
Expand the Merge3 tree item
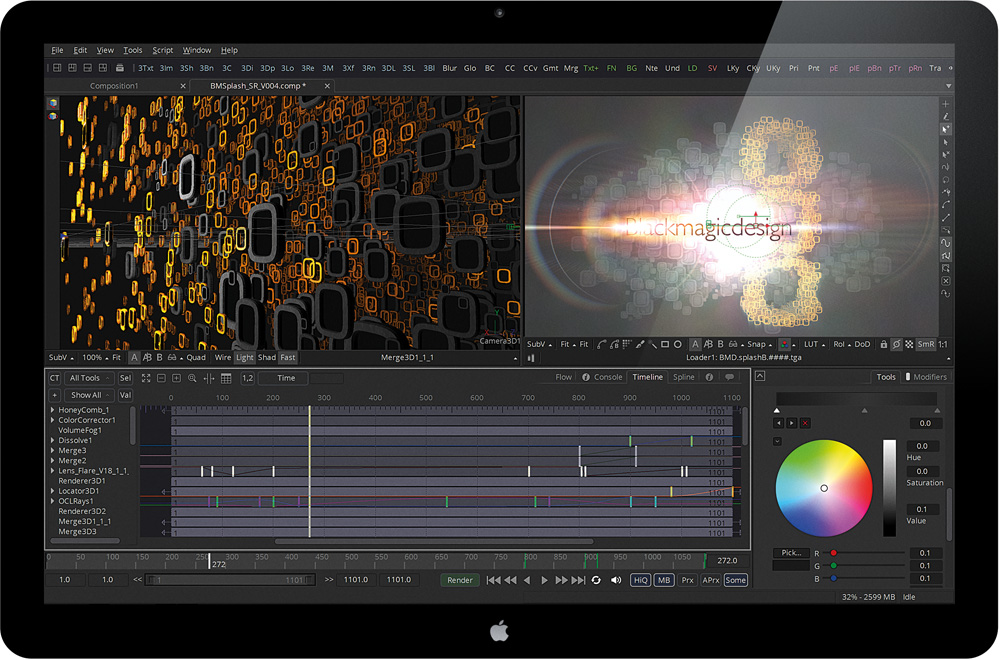[x=52, y=451]
